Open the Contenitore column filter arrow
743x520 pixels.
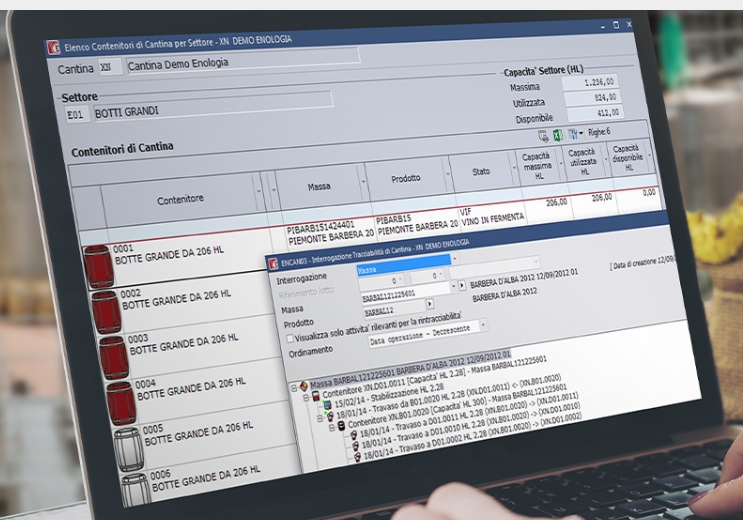pos(259,191)
